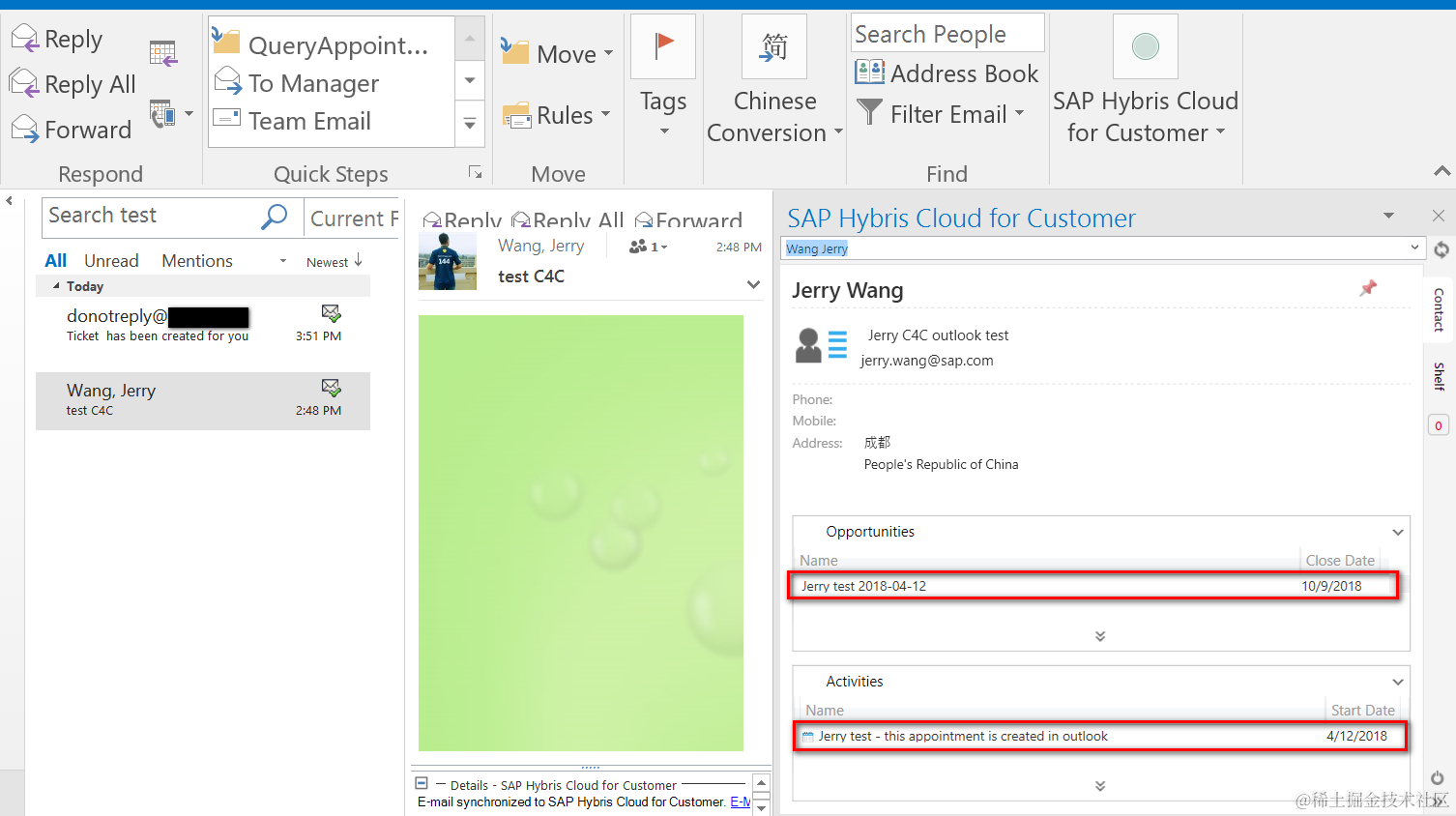Open the Filter Email dropdown
Image resolution: width=1456 pixels, height=816 pixels.
coord(941,114)
